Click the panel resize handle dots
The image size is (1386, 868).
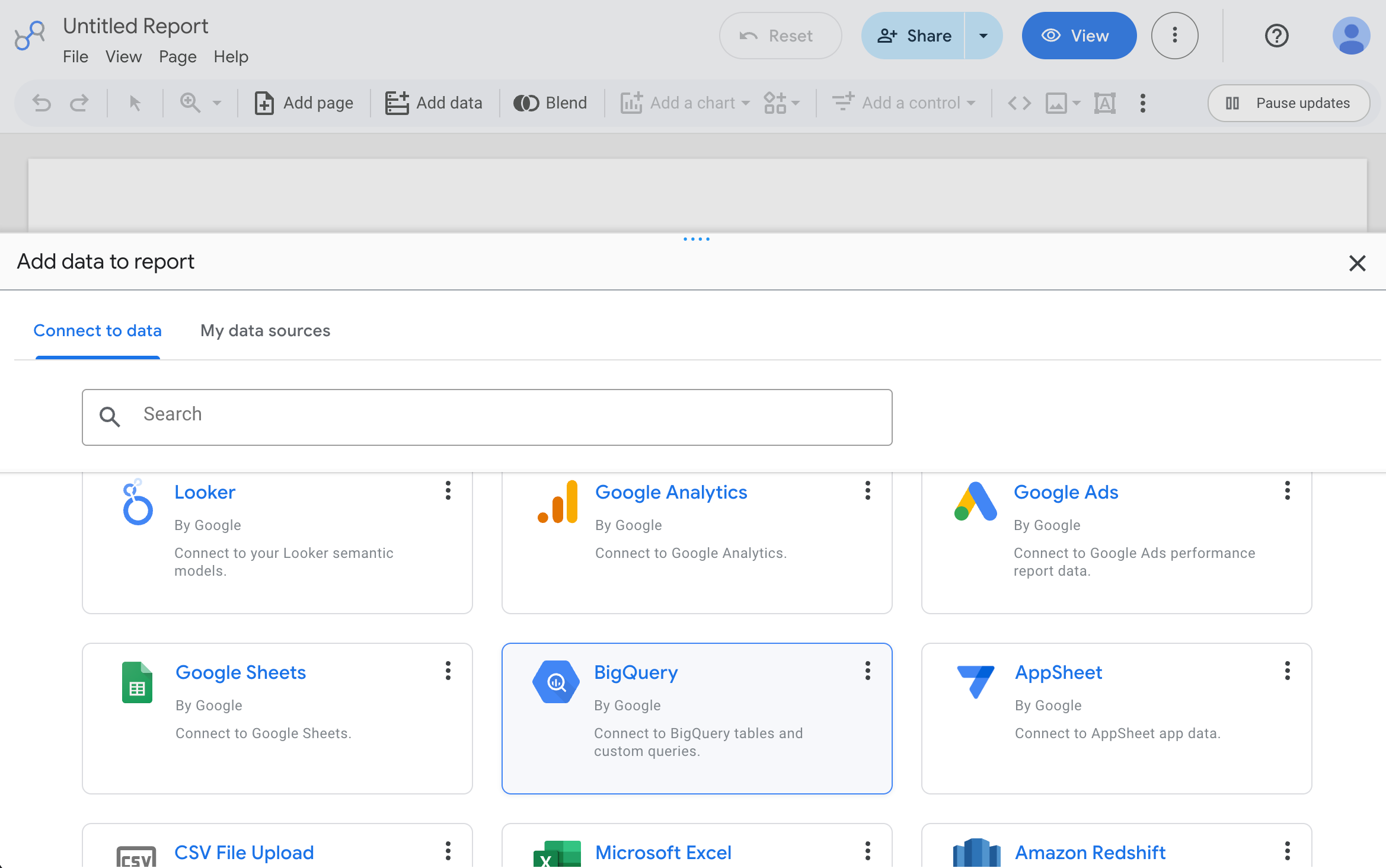coord(697,239)
